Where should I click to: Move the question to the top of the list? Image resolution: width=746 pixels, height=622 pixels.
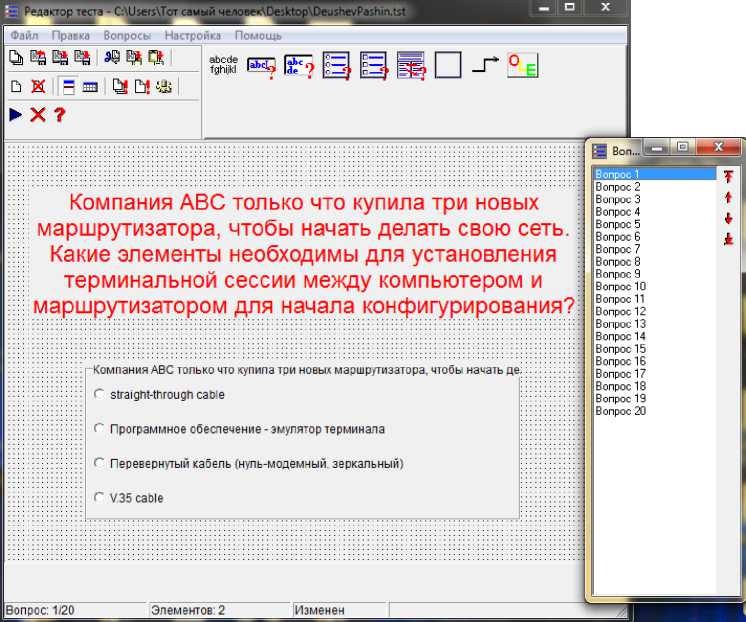pos(728,177)
